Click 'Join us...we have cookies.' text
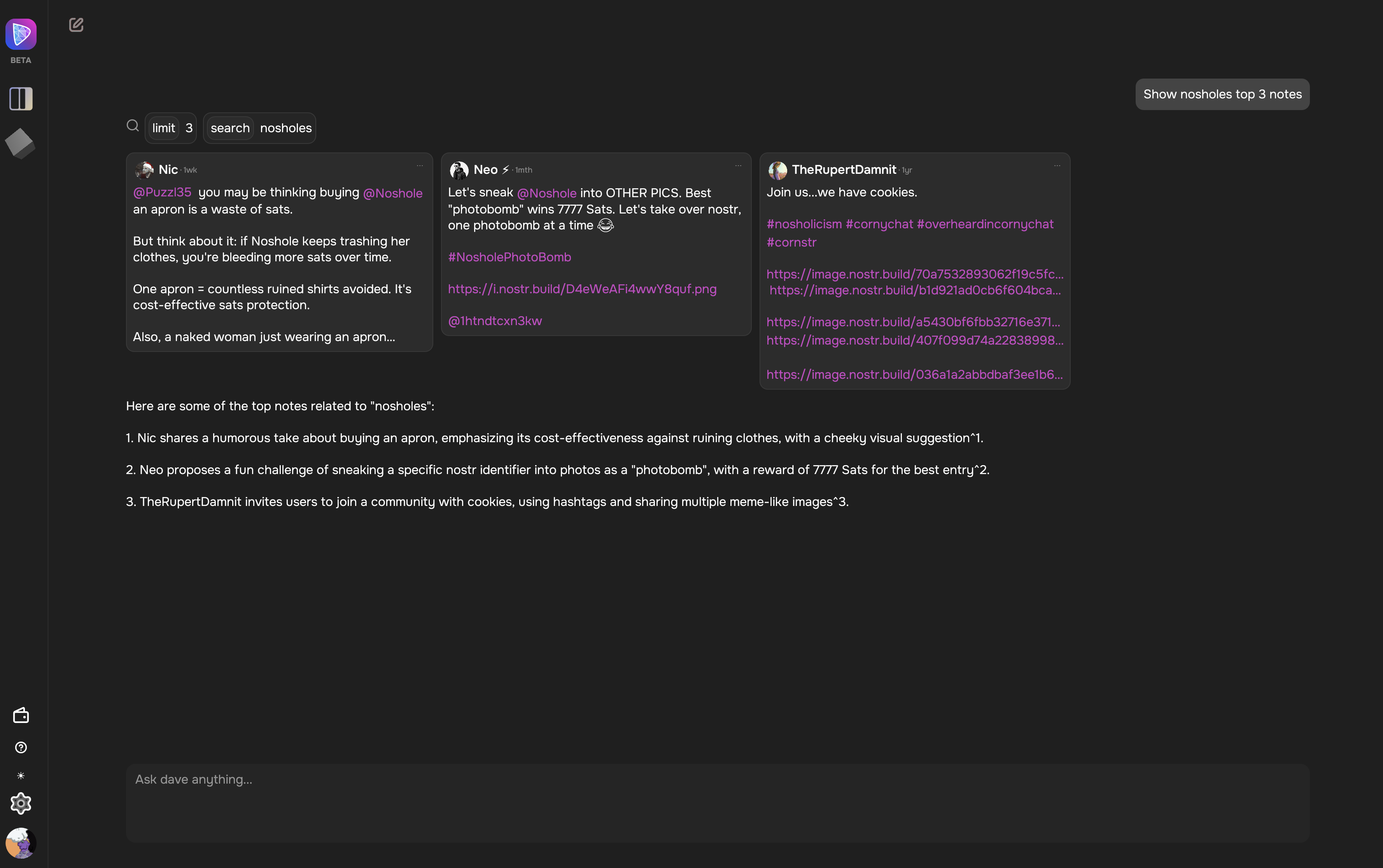The width and height of the screenshot is (1383, 868). 842,192
